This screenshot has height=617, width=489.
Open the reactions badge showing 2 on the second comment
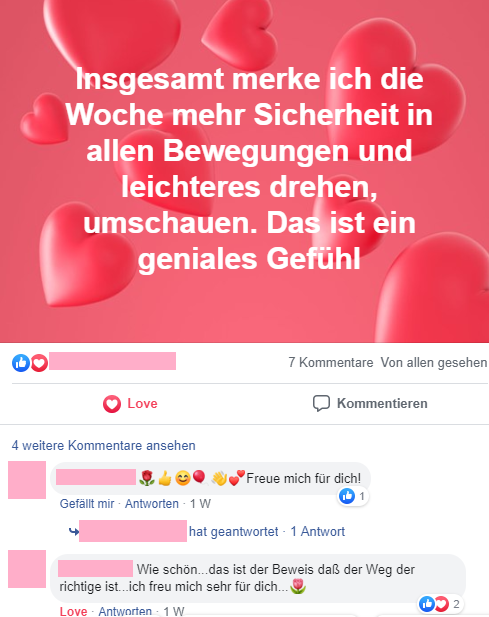pyautogui.click(x=440, y=604)
